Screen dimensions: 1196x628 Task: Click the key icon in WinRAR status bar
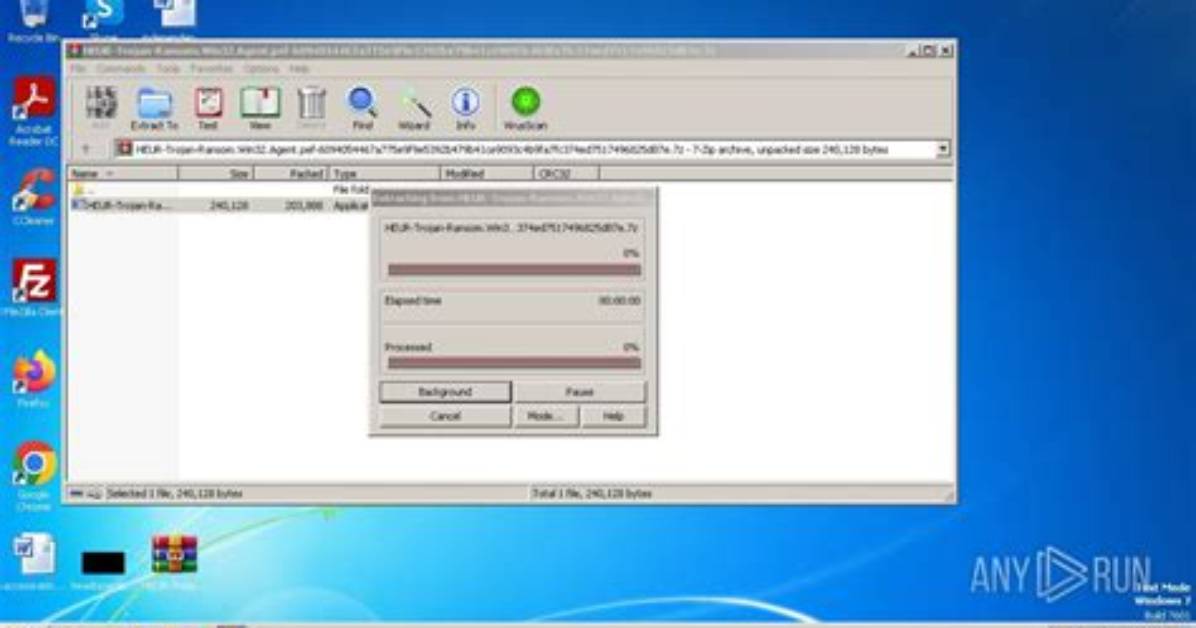point(94,494)
